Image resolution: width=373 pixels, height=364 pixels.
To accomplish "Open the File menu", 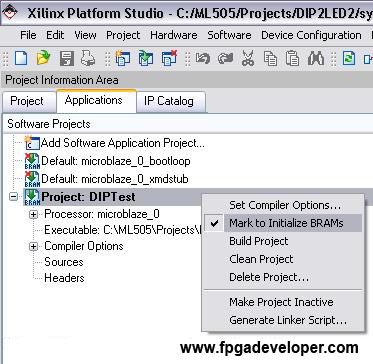I will [x=28, y=35].
